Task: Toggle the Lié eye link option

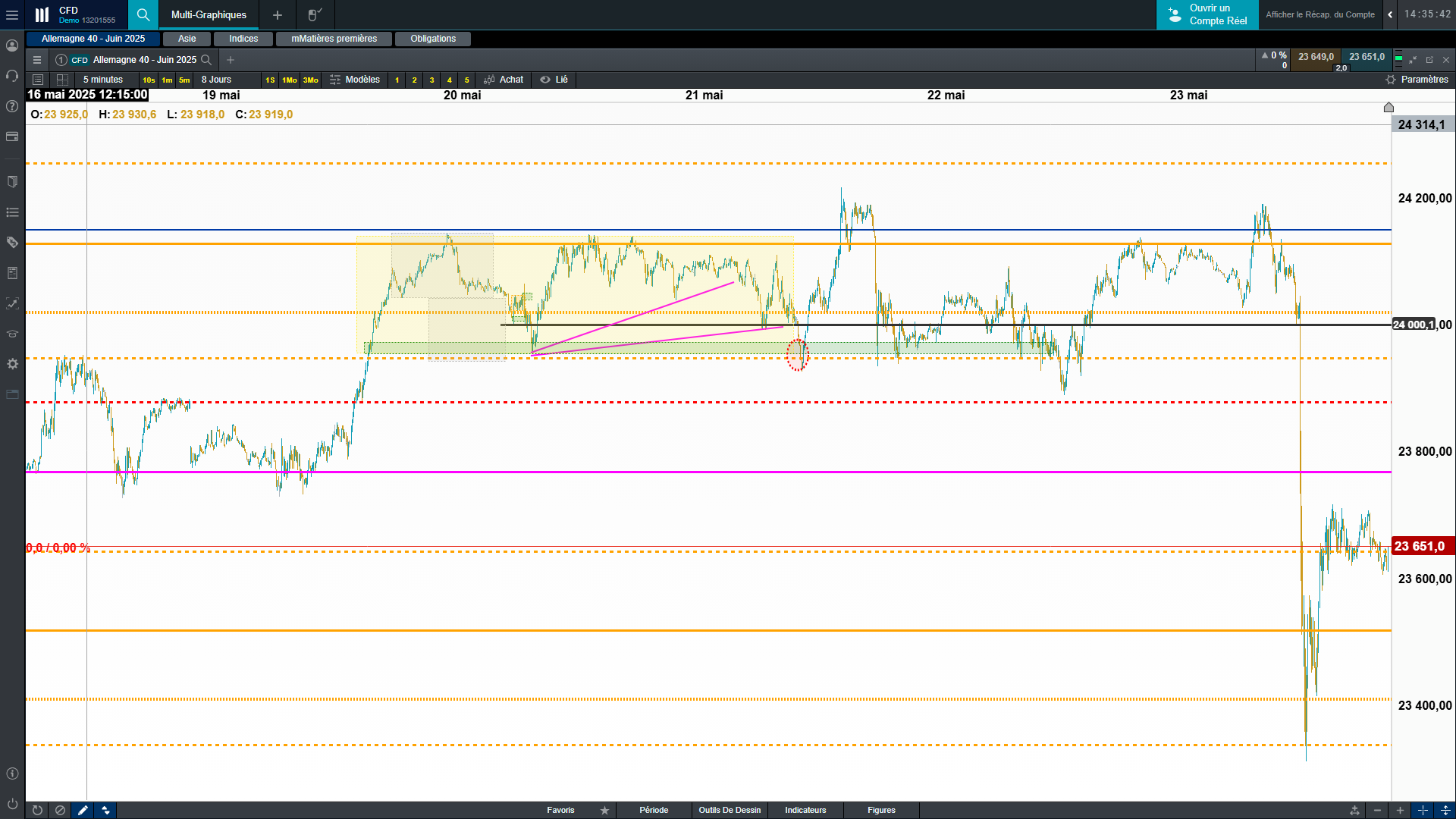Action: (x=554, y=80)
